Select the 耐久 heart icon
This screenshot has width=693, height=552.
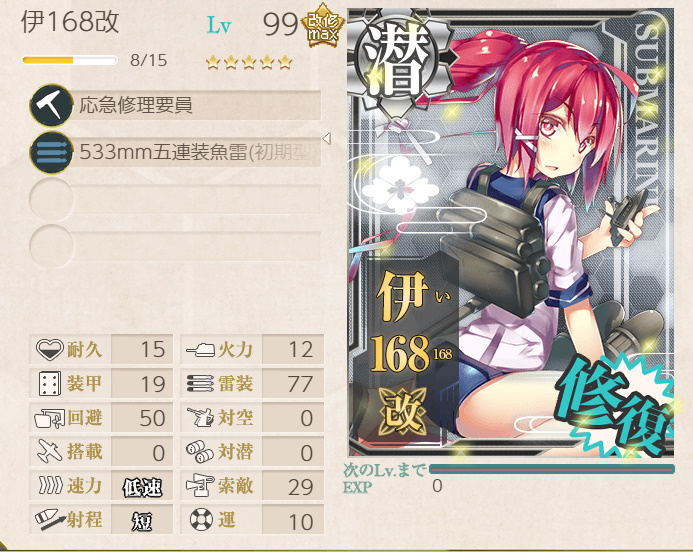(50, 350)
